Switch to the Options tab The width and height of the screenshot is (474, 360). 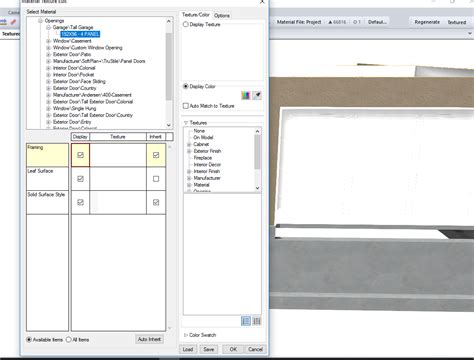click(222, 15)
